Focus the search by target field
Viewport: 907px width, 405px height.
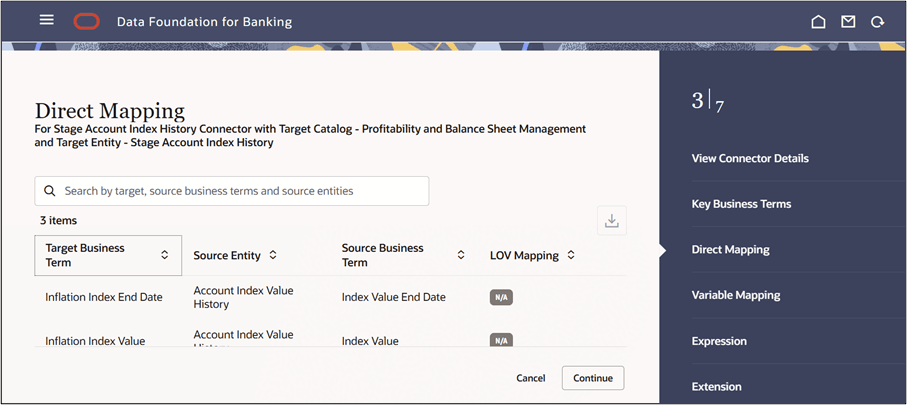click(x=232, y=191)
